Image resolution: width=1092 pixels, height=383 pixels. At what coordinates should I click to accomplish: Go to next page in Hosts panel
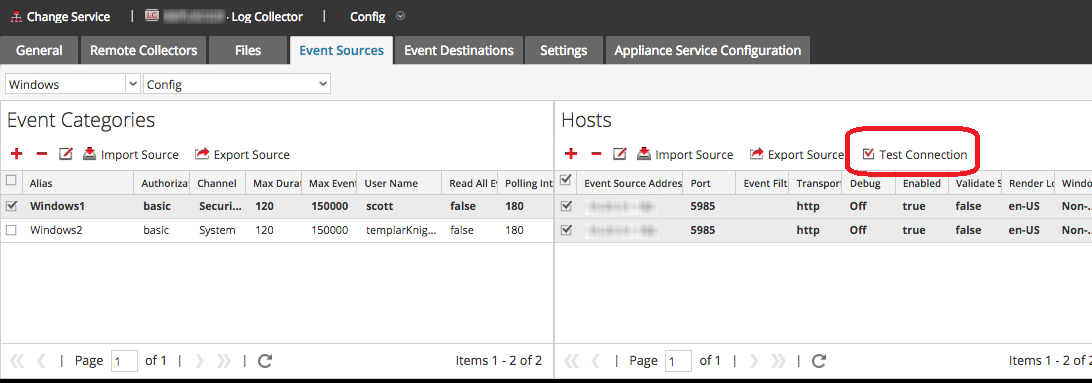click(754, 361)
